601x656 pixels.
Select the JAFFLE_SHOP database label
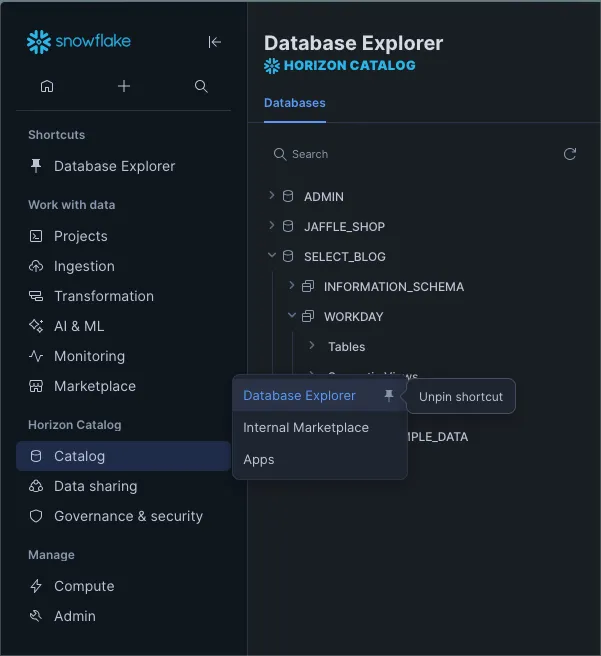coord(344,227)
